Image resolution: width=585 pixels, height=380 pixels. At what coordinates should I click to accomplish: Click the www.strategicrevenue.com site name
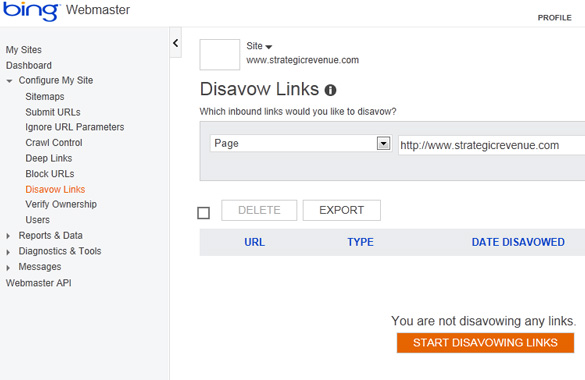pos(303,60)
